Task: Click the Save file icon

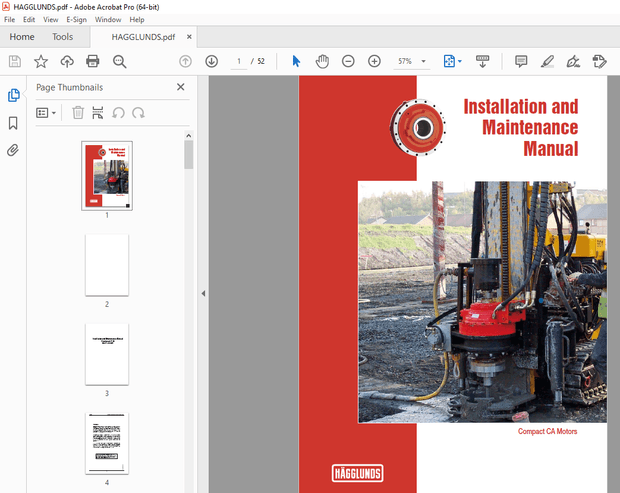Action: point(15,61)
